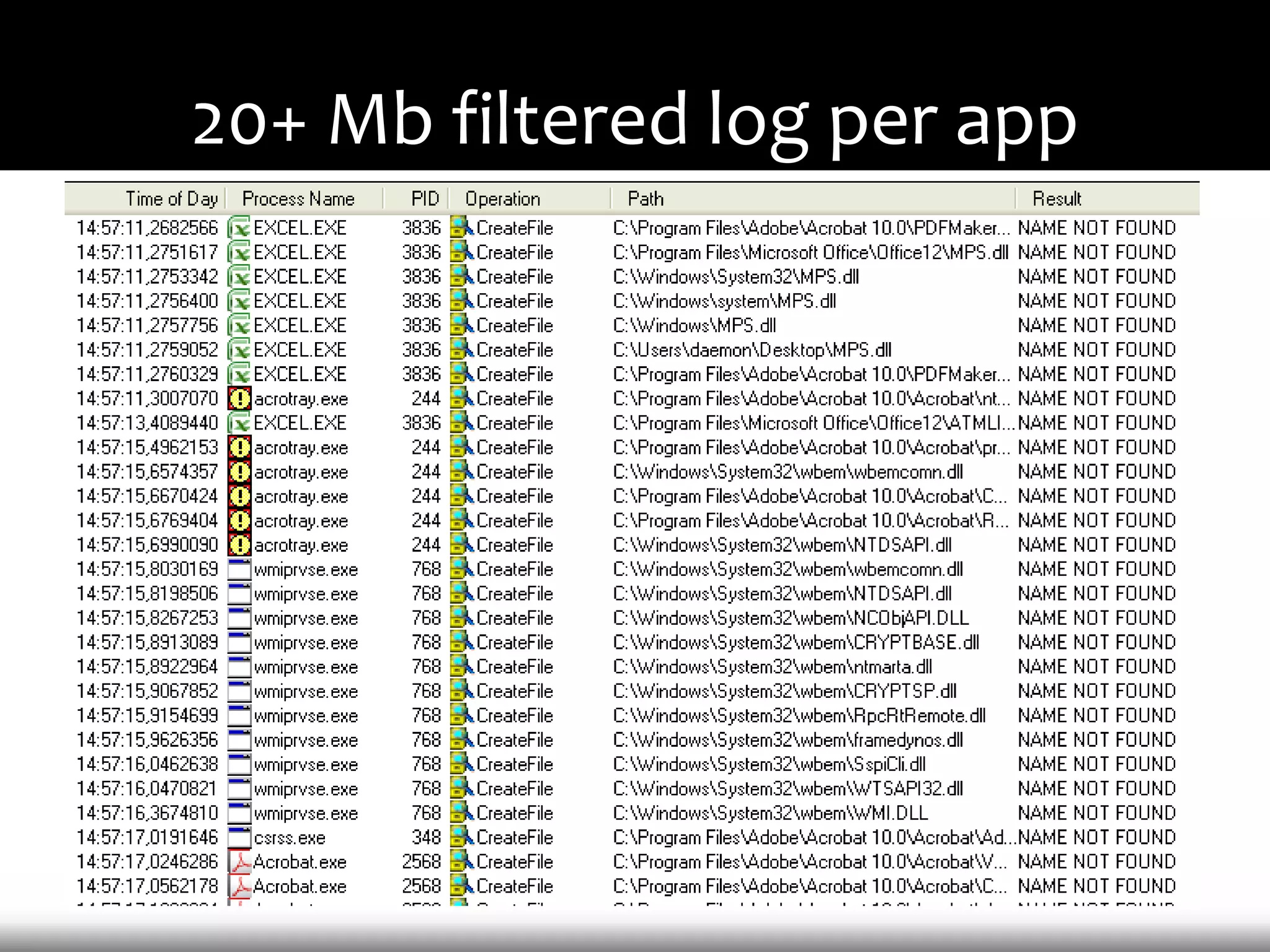Click the Acrobat.exe PDF icon at 14:57:17,0246286
The width and height of the screenshot is (1270, 952).
[239, 862]
